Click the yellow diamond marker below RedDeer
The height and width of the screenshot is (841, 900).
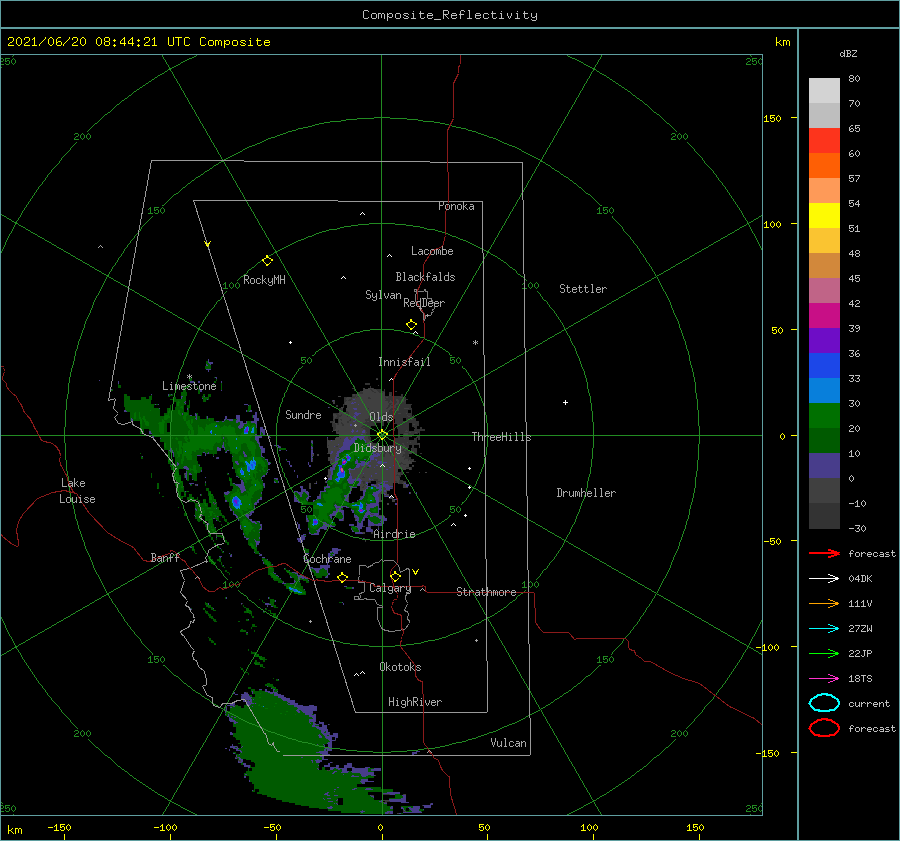click(x=412, y=324)
